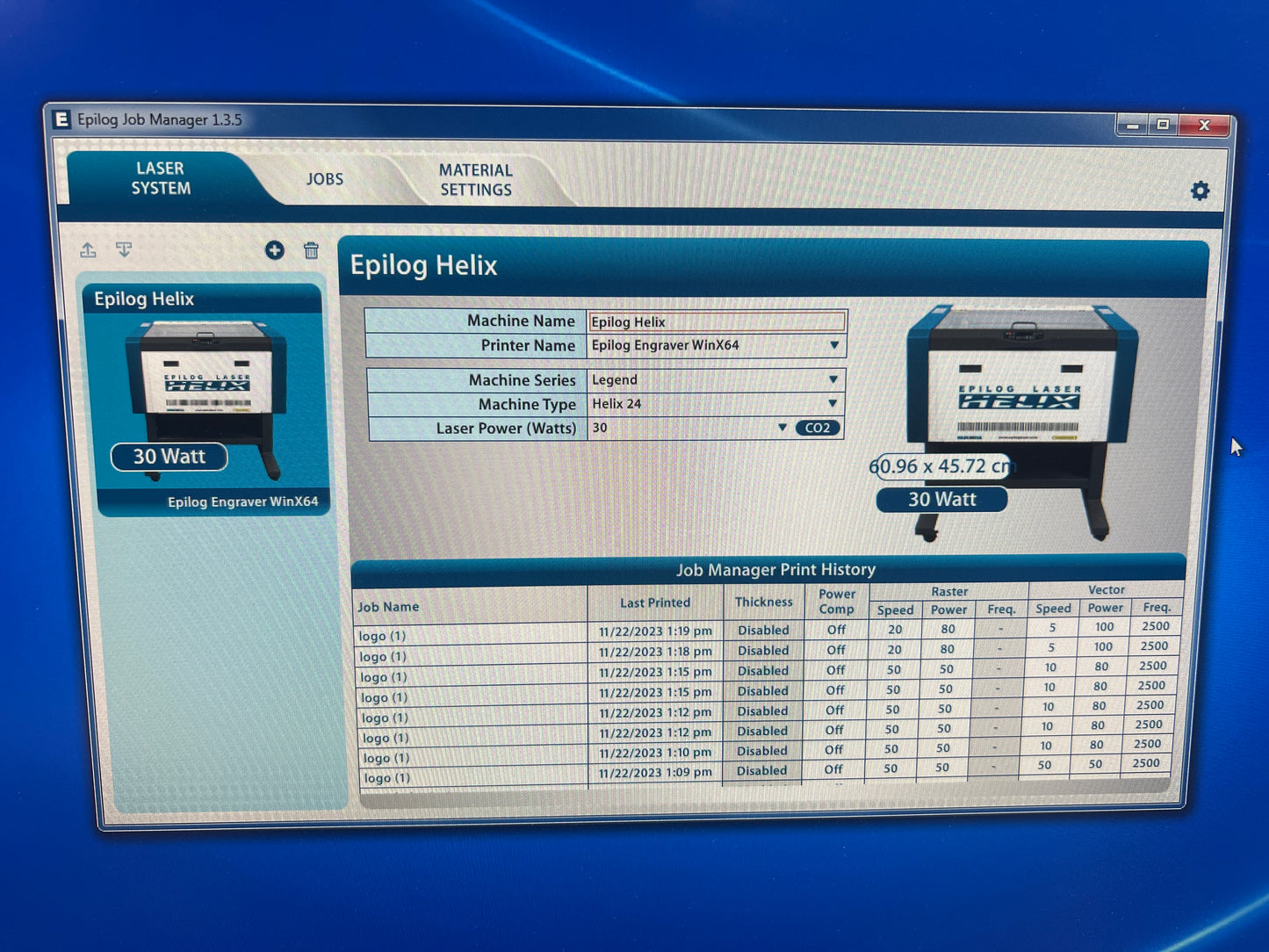
Task: Select the Laser System tab
Action: 161,178
